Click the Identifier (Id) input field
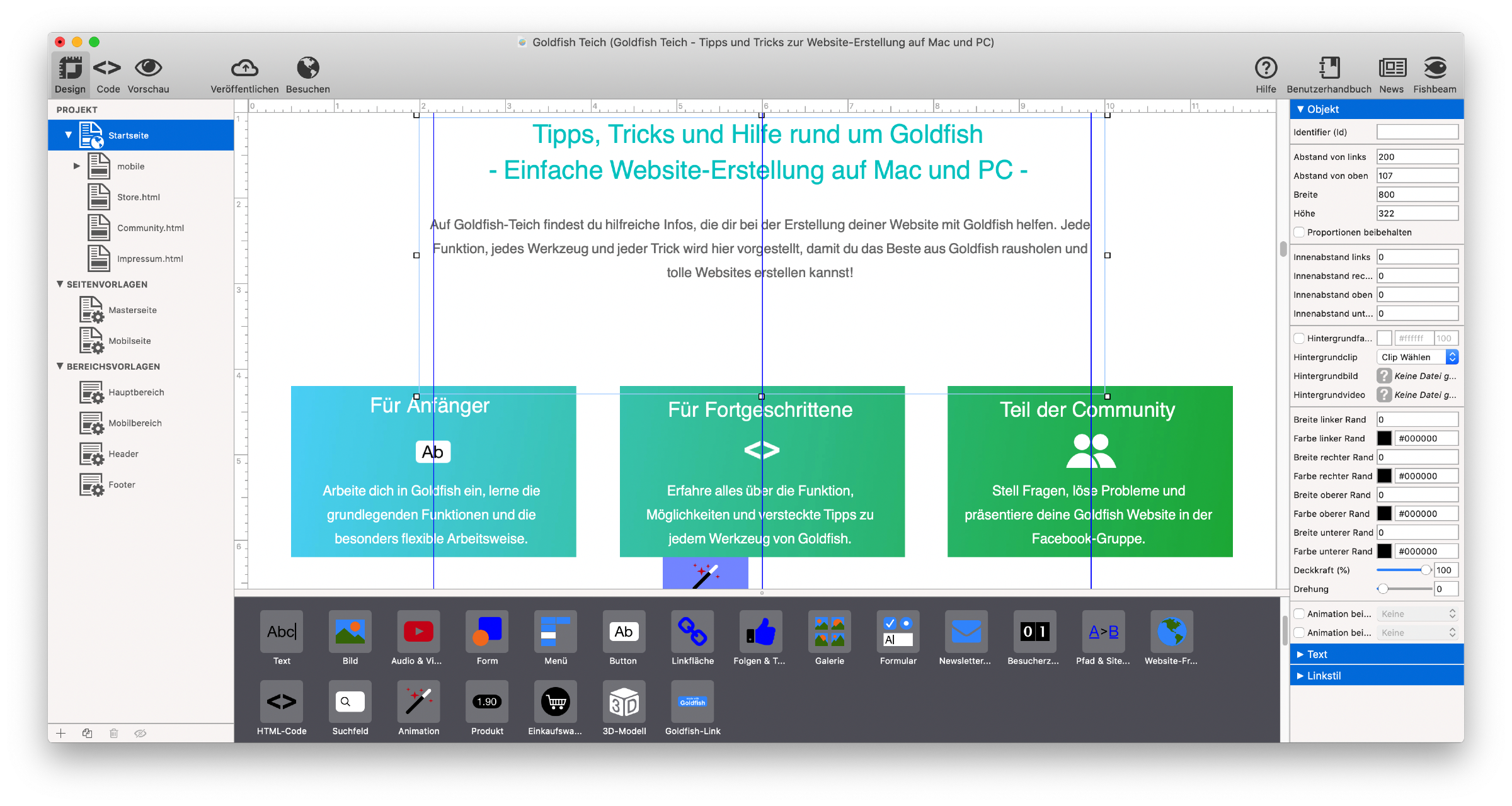 pos(1417,132)
